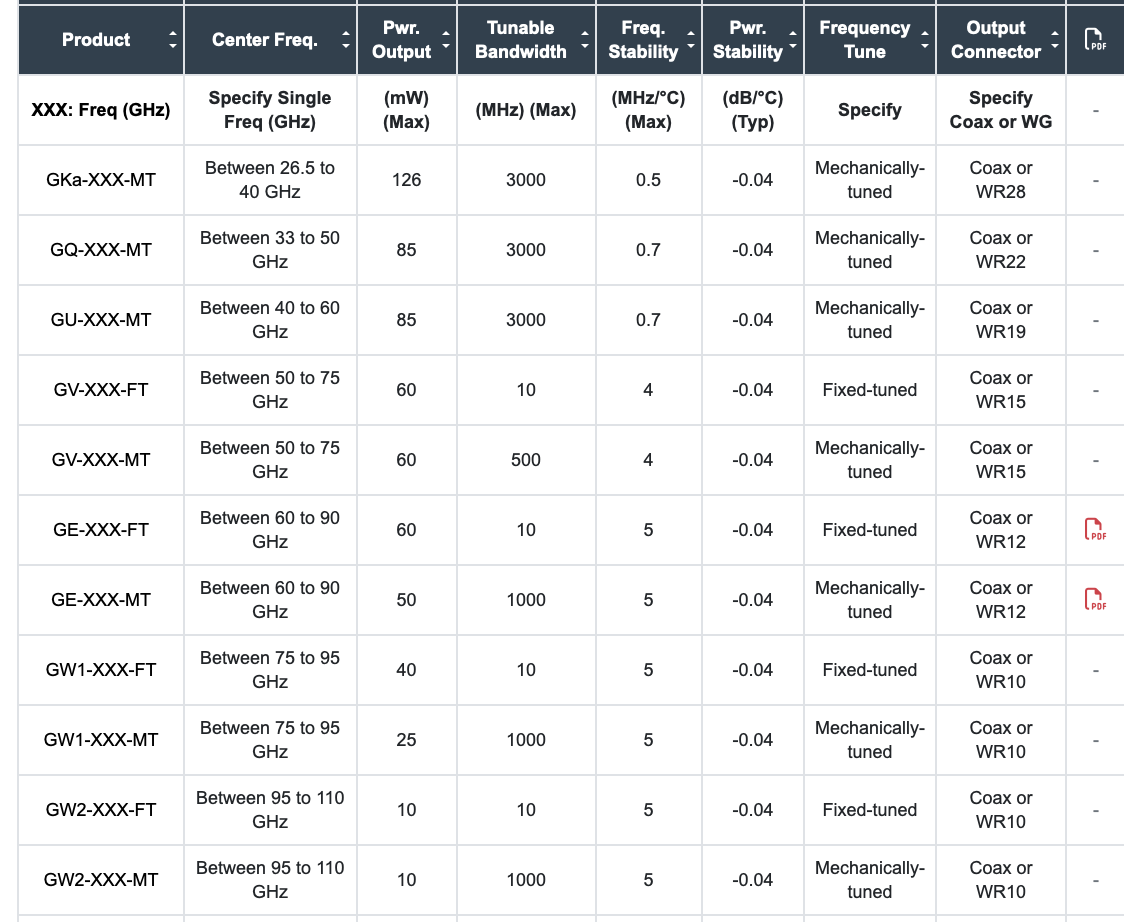Sort by Output Connector column arrows
1124x922 pixels.
[x=1056, y=40]
